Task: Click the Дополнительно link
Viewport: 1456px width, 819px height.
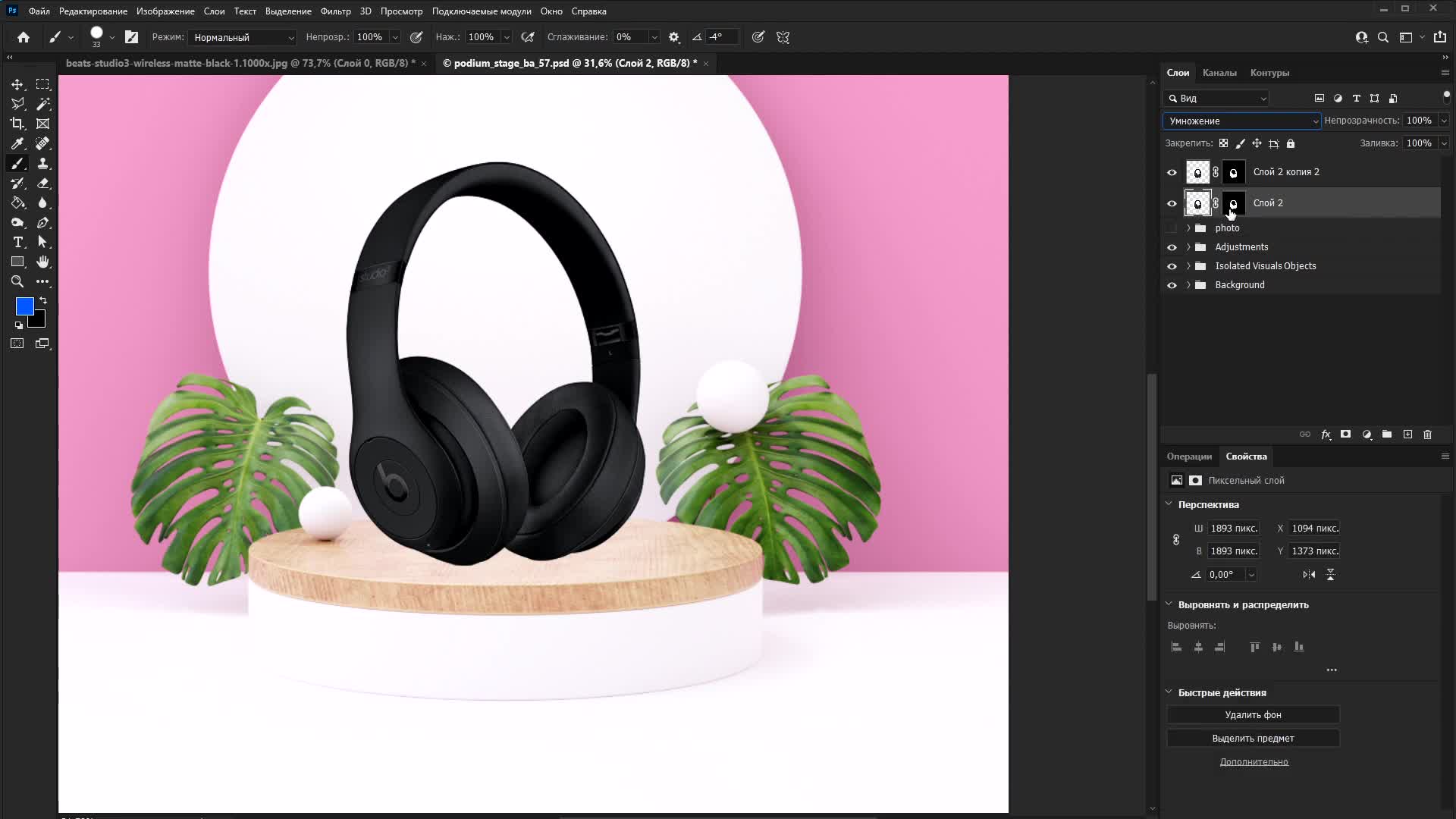Action: (x=1254, y=762)
